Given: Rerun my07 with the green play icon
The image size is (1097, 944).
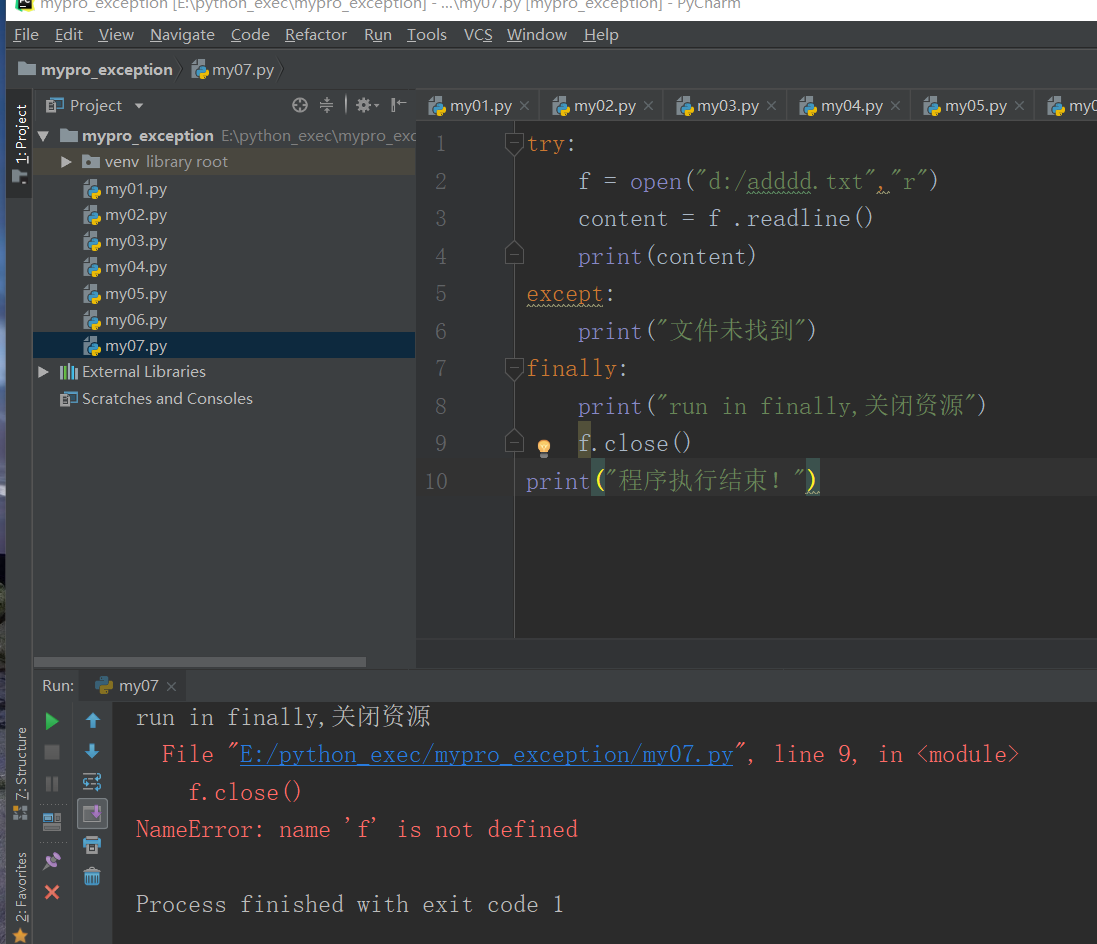Looking at the screenshot, I should click(52, 721).
